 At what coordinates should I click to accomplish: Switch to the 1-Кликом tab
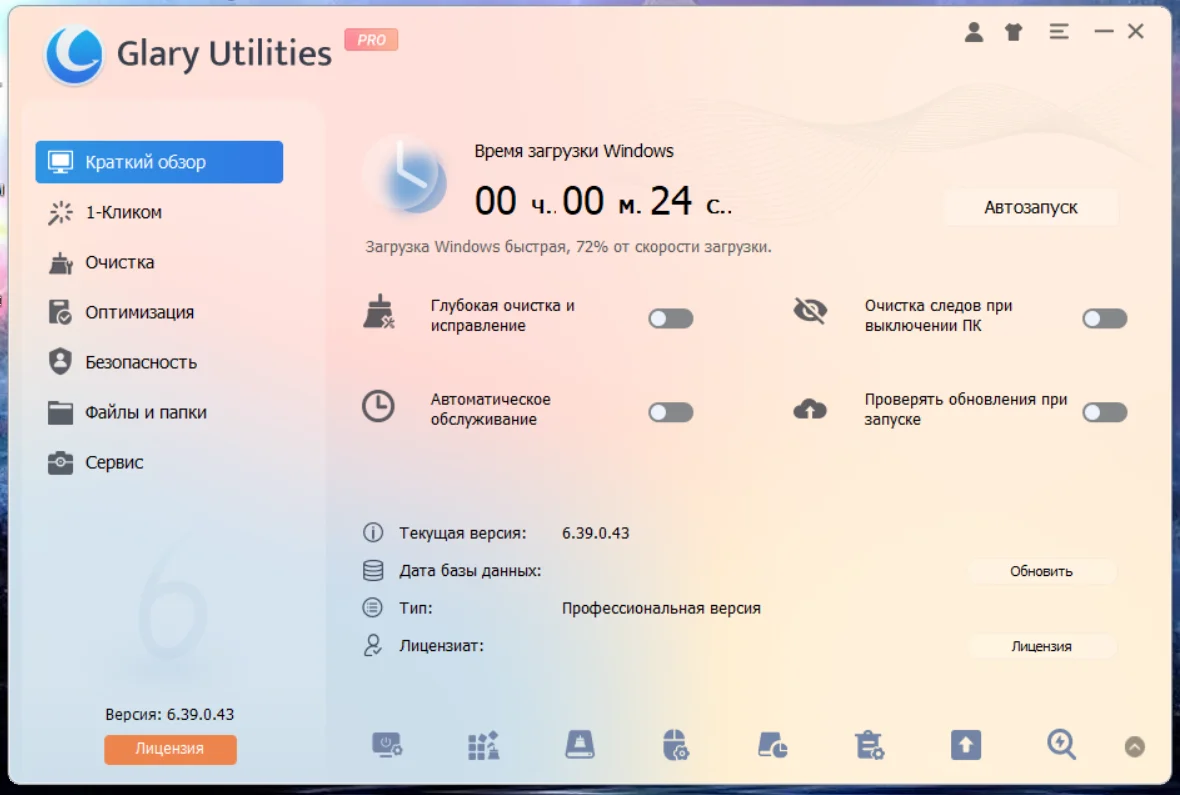coord(123,212)
